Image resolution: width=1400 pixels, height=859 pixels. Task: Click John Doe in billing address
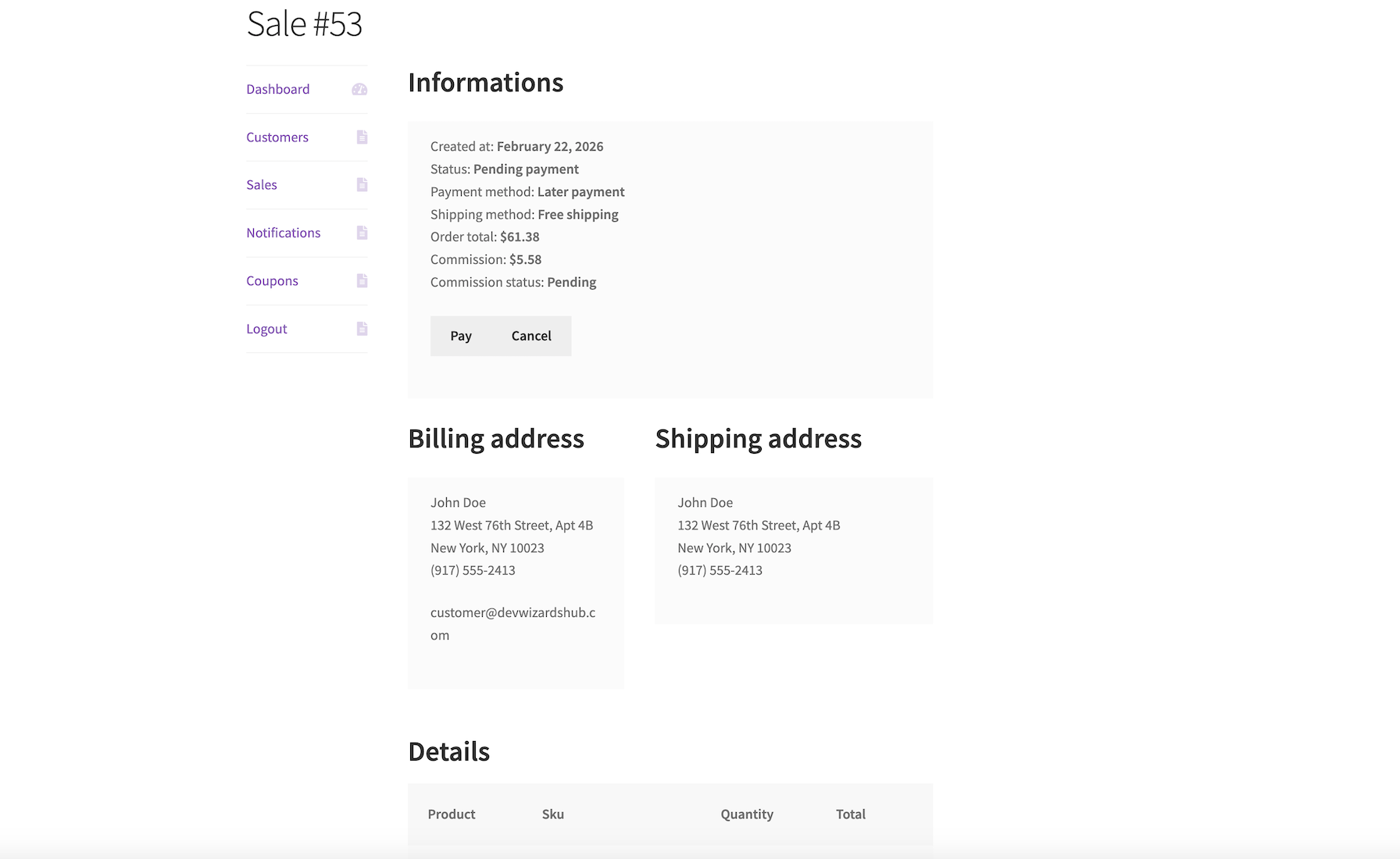(x=458, y=503)
